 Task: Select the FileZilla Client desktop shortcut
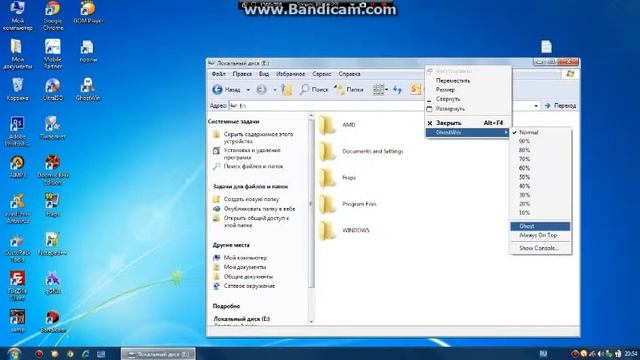point(17,286)
